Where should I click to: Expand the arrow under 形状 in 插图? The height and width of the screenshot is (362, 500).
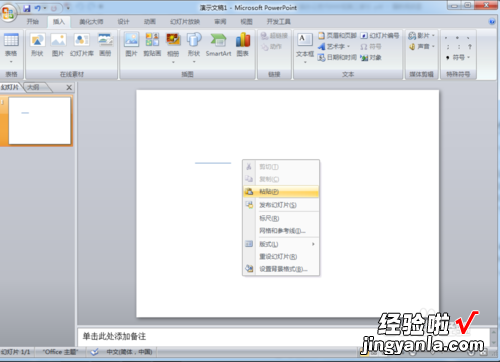[x=194, y=62]
